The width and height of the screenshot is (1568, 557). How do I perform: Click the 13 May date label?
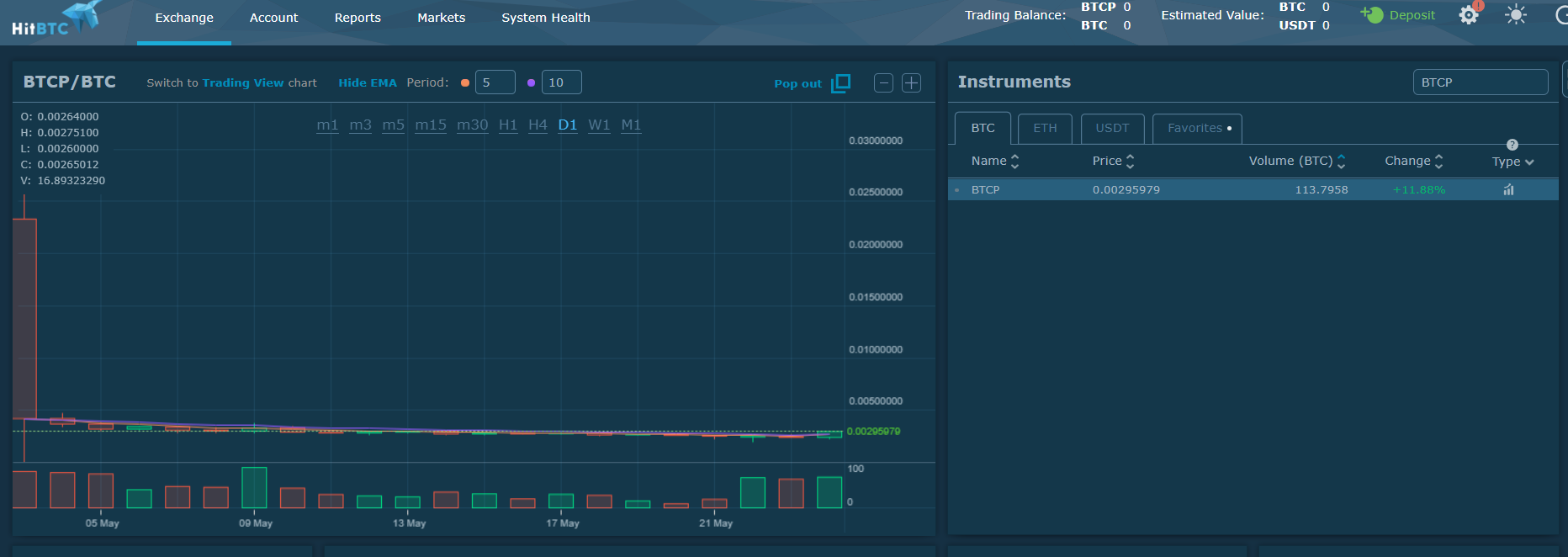(409, 523)
